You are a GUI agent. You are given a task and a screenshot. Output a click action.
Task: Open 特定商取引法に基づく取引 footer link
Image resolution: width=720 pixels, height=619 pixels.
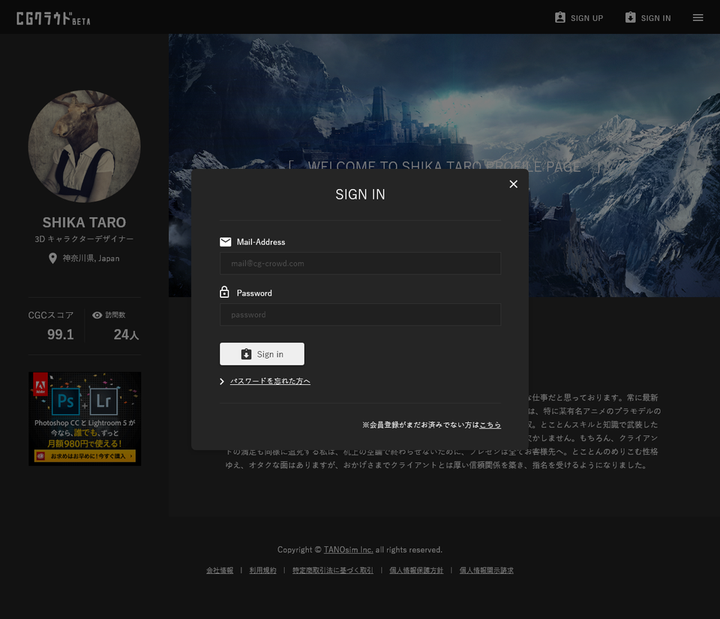[x=333, y=570]
